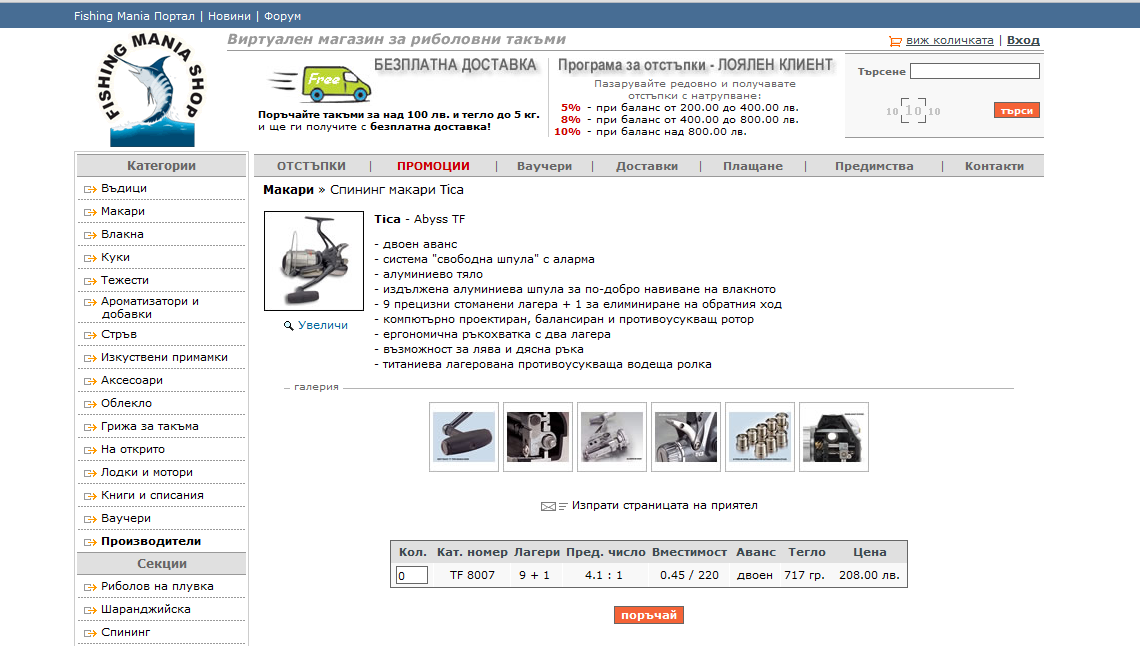Screen dimensions: 1140x646
Task: Click the shopping cart icon
Action: pos(894,41)
